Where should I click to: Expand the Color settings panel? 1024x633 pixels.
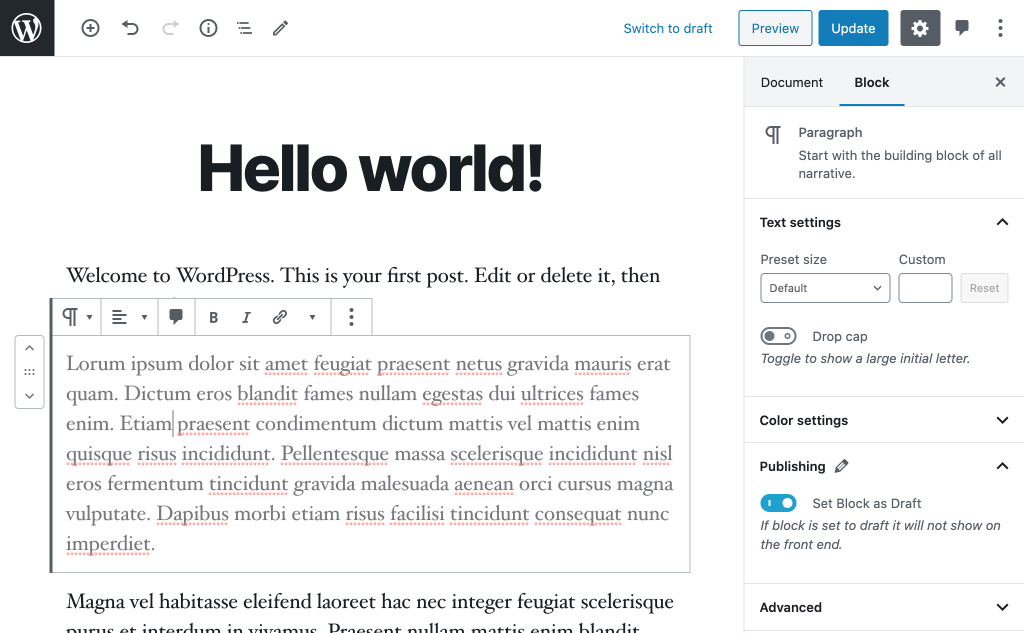point(884,420)
